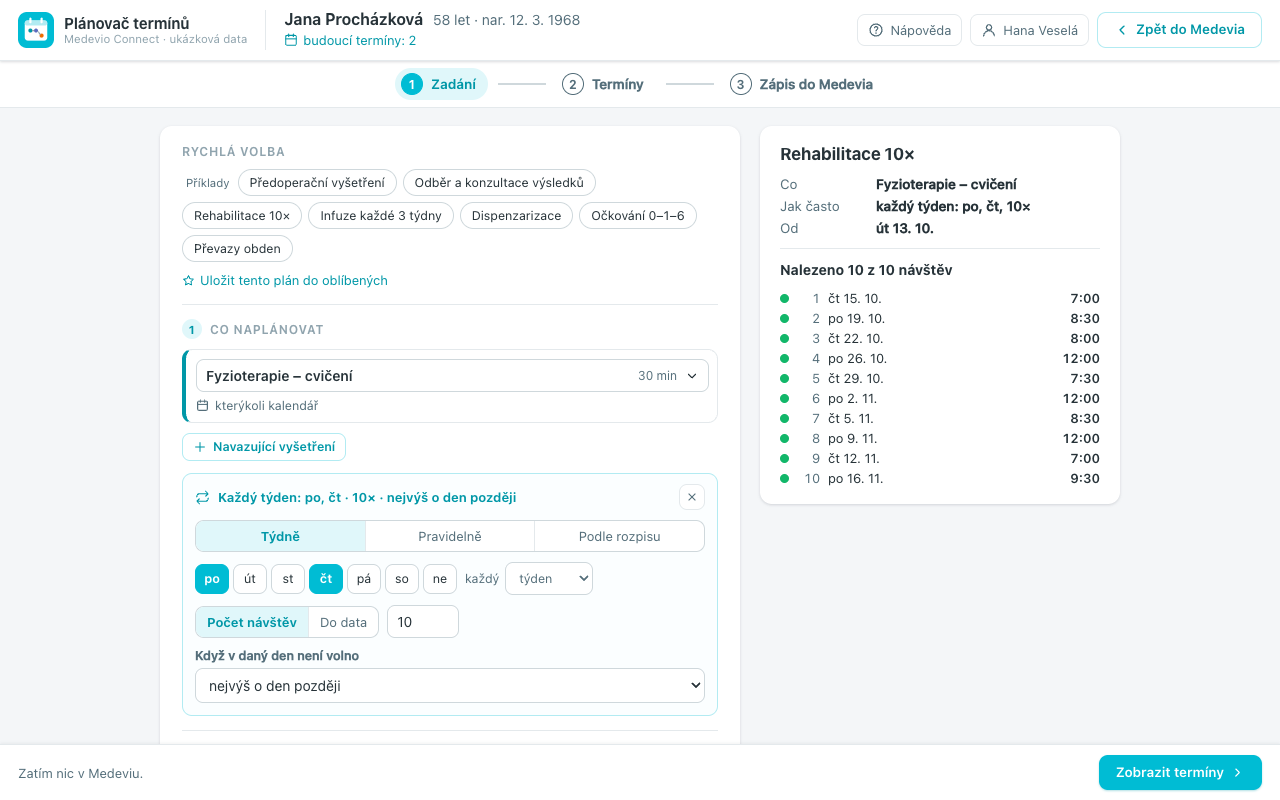Image resolution: width=1280 pixels, height=800 pixels.
Task: Click the visit count input showing 10
Action: tap(423, 622)
